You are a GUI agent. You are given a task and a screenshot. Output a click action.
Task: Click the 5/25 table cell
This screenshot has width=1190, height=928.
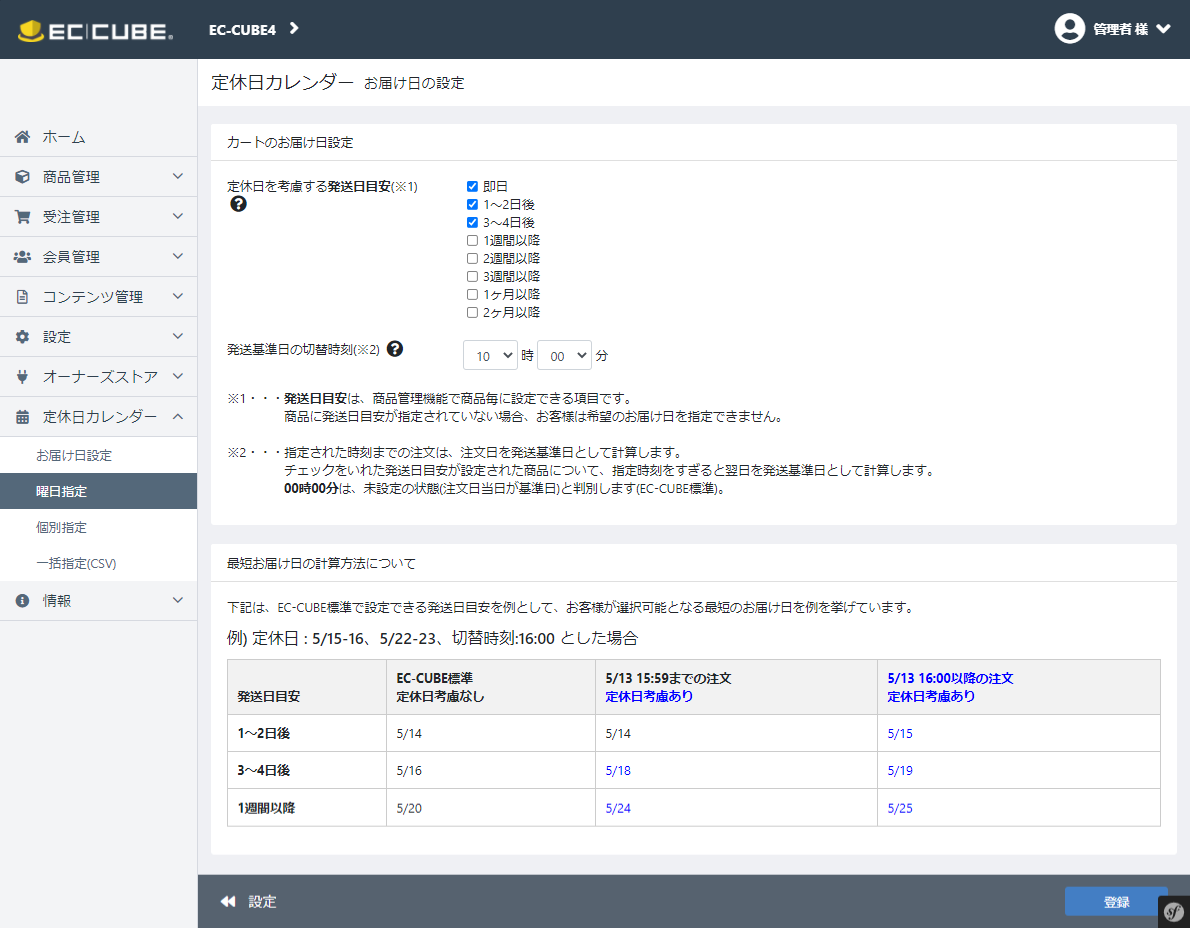tap(1018, 808)
